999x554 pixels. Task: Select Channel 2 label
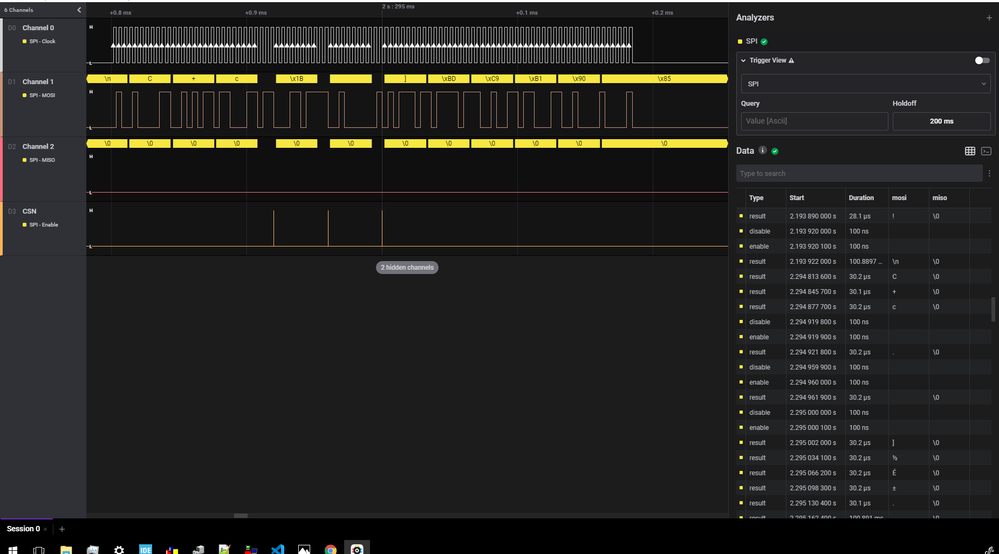38,146
